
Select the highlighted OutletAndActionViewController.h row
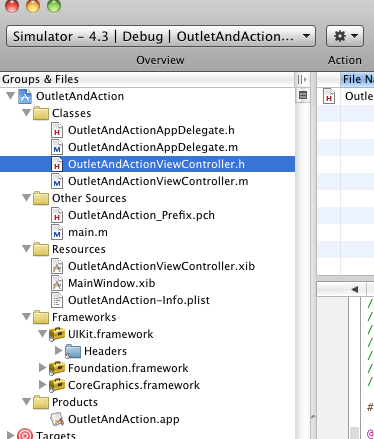pyautogui.click(x=147, y=164)
